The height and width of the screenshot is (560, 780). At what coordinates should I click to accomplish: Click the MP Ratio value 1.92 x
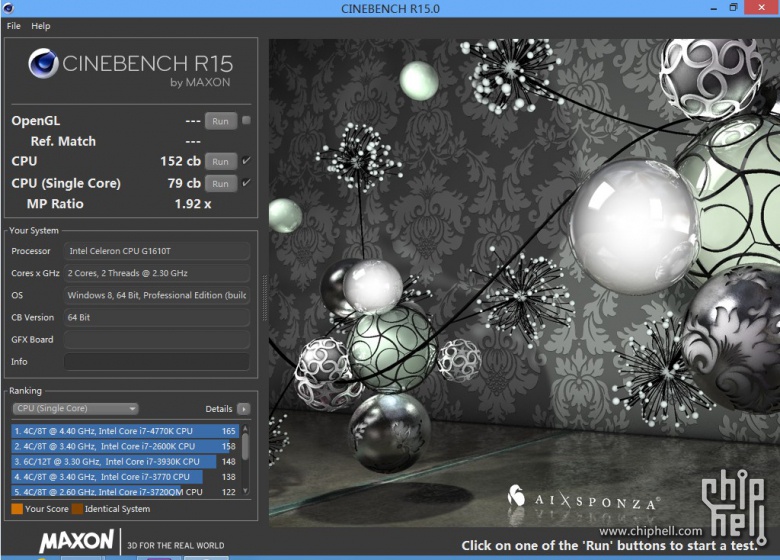(193, 204)
